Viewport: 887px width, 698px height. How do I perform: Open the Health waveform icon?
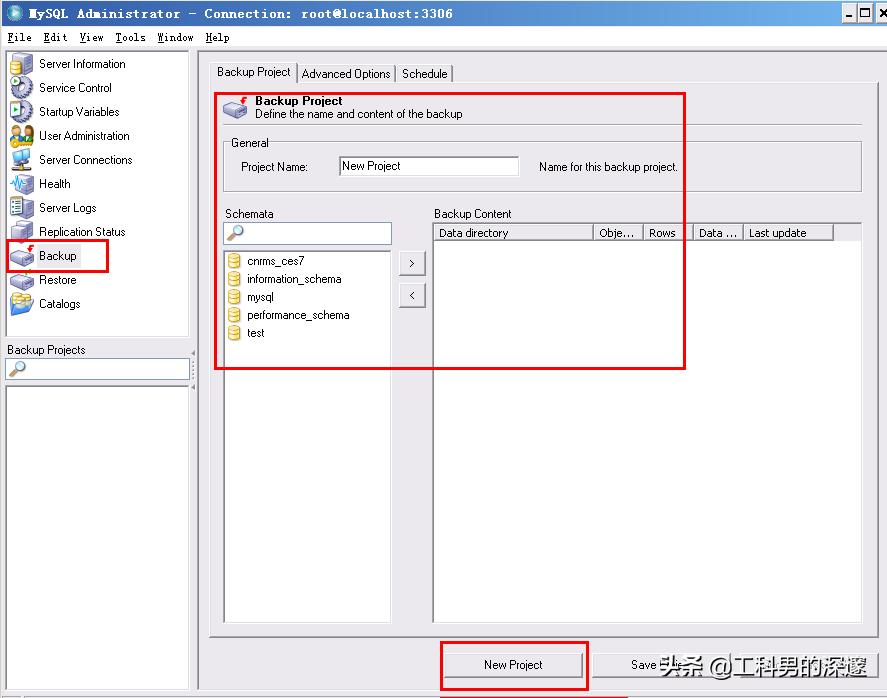(x=21, y=184)
